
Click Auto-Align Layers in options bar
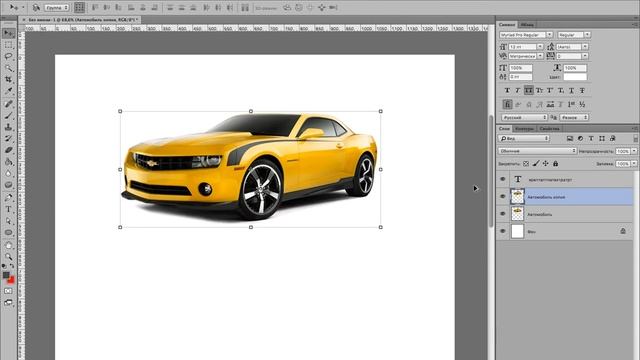tap(245, 7)
